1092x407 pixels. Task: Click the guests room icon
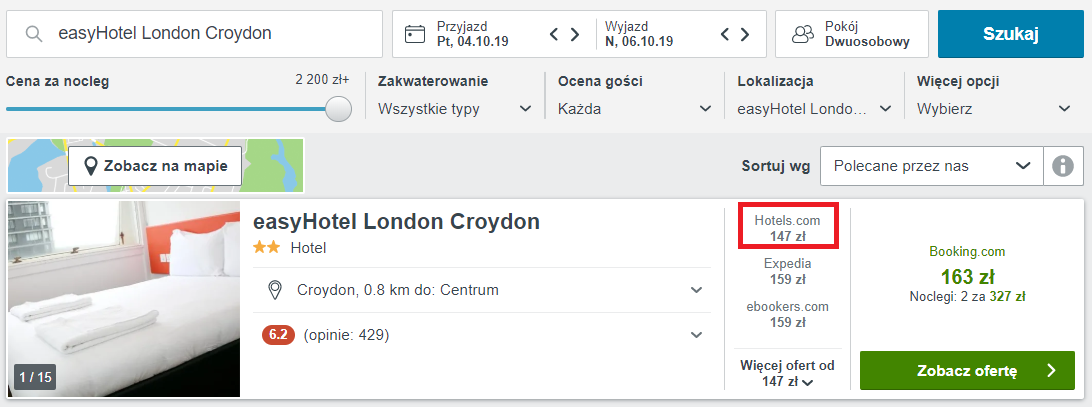pyautogui.click(x=802, y=34)
